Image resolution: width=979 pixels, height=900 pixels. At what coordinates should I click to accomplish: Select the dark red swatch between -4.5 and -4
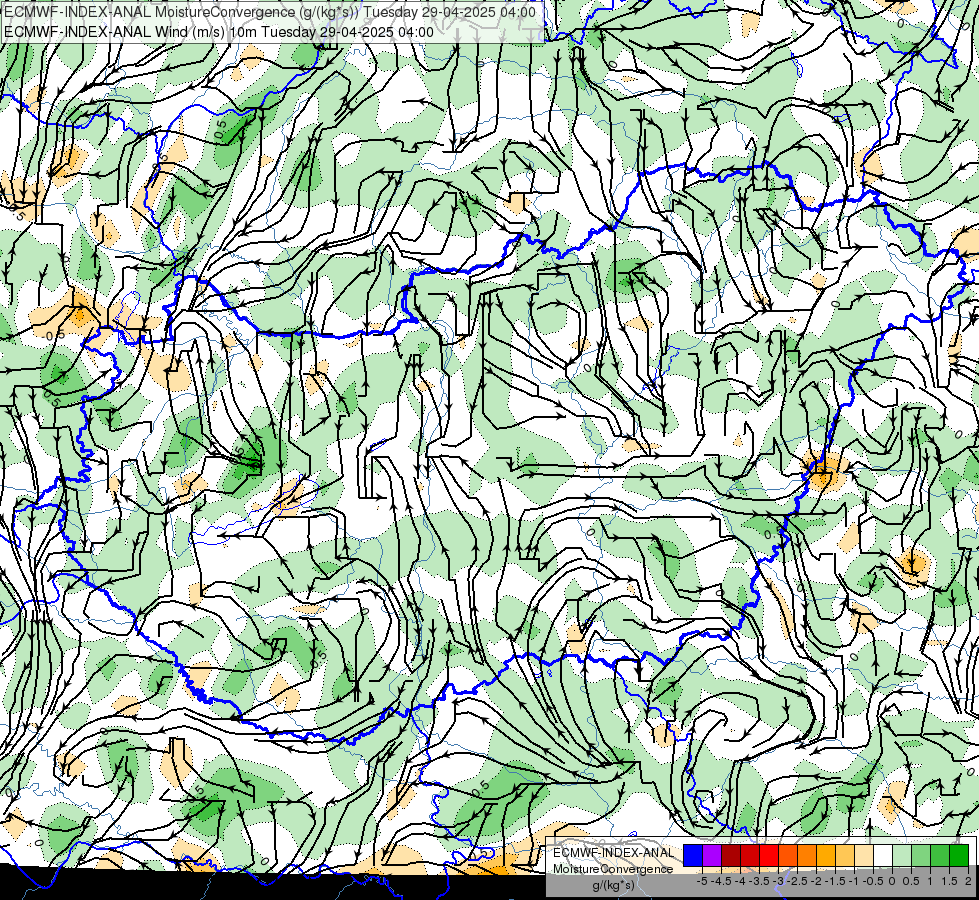click(731, 856)
